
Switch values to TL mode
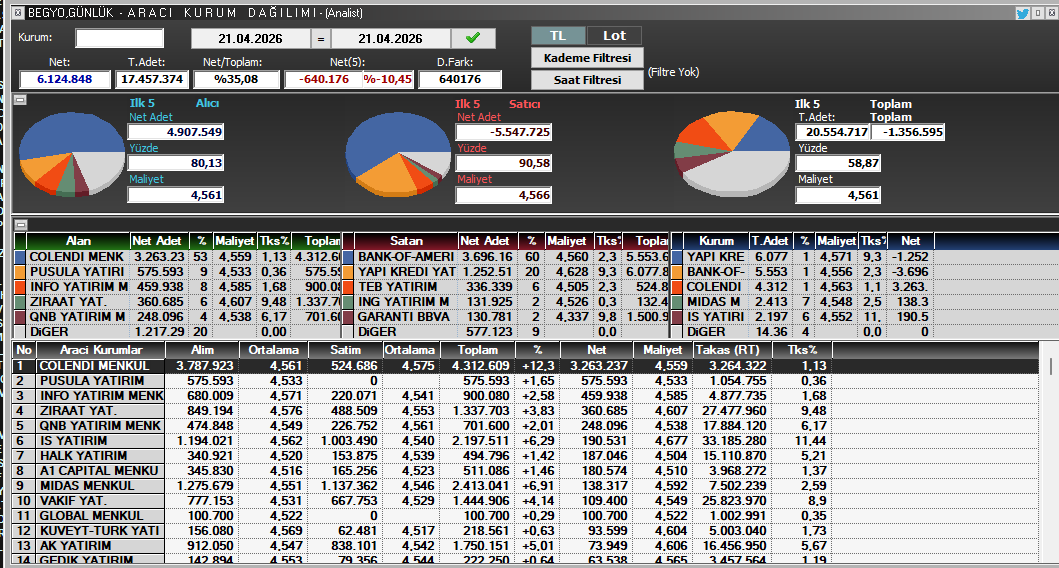[x=558, y=36]
